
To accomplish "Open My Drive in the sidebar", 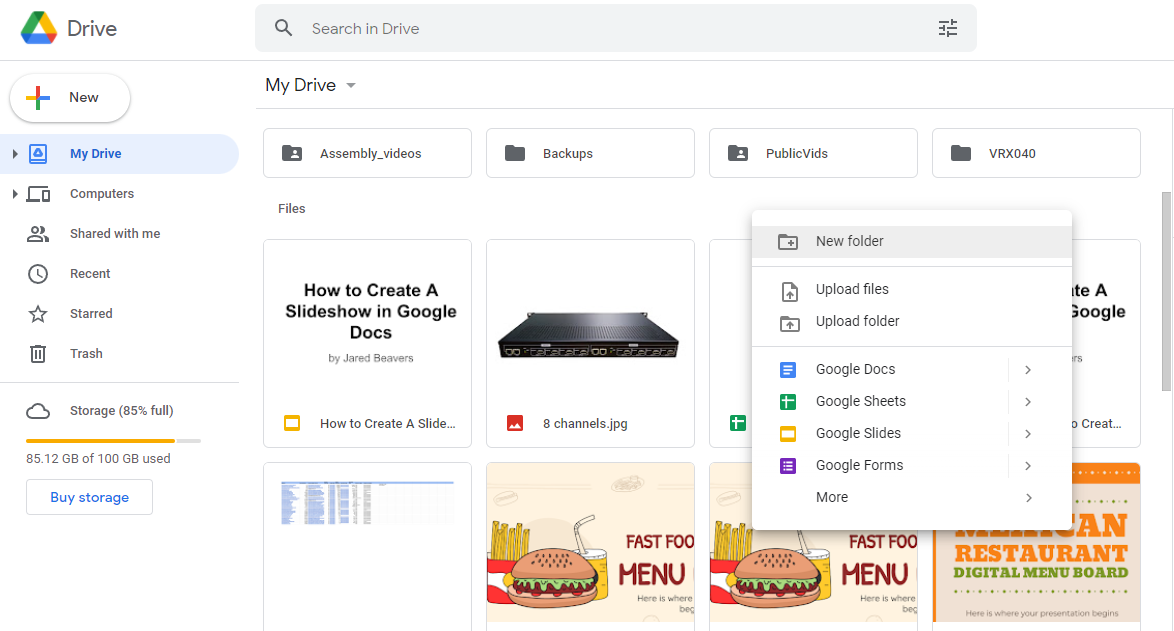I will tap(120, 153).
